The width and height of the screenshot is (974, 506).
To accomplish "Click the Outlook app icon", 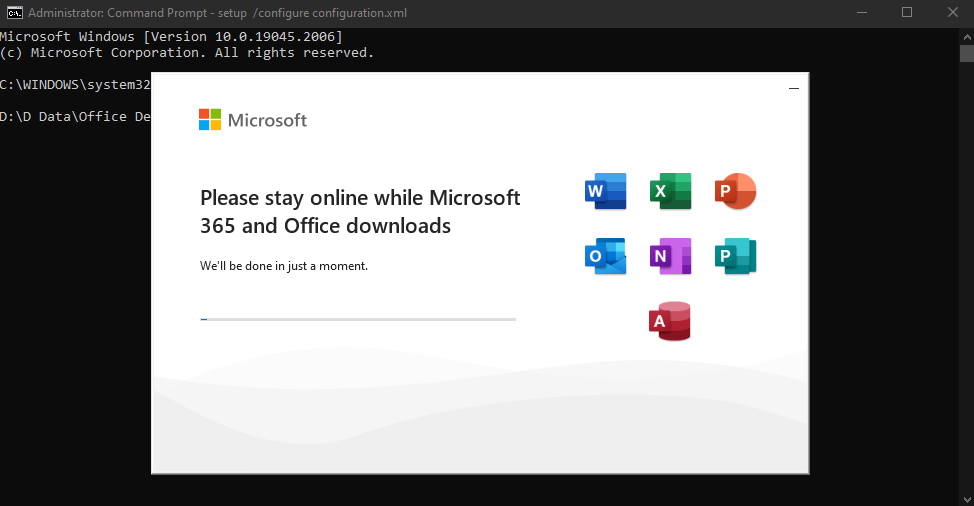I will click(x=606, y=256).
